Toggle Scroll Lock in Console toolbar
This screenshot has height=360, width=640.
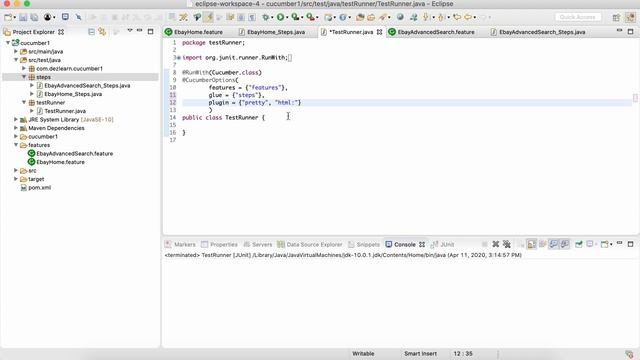[531, 244]
